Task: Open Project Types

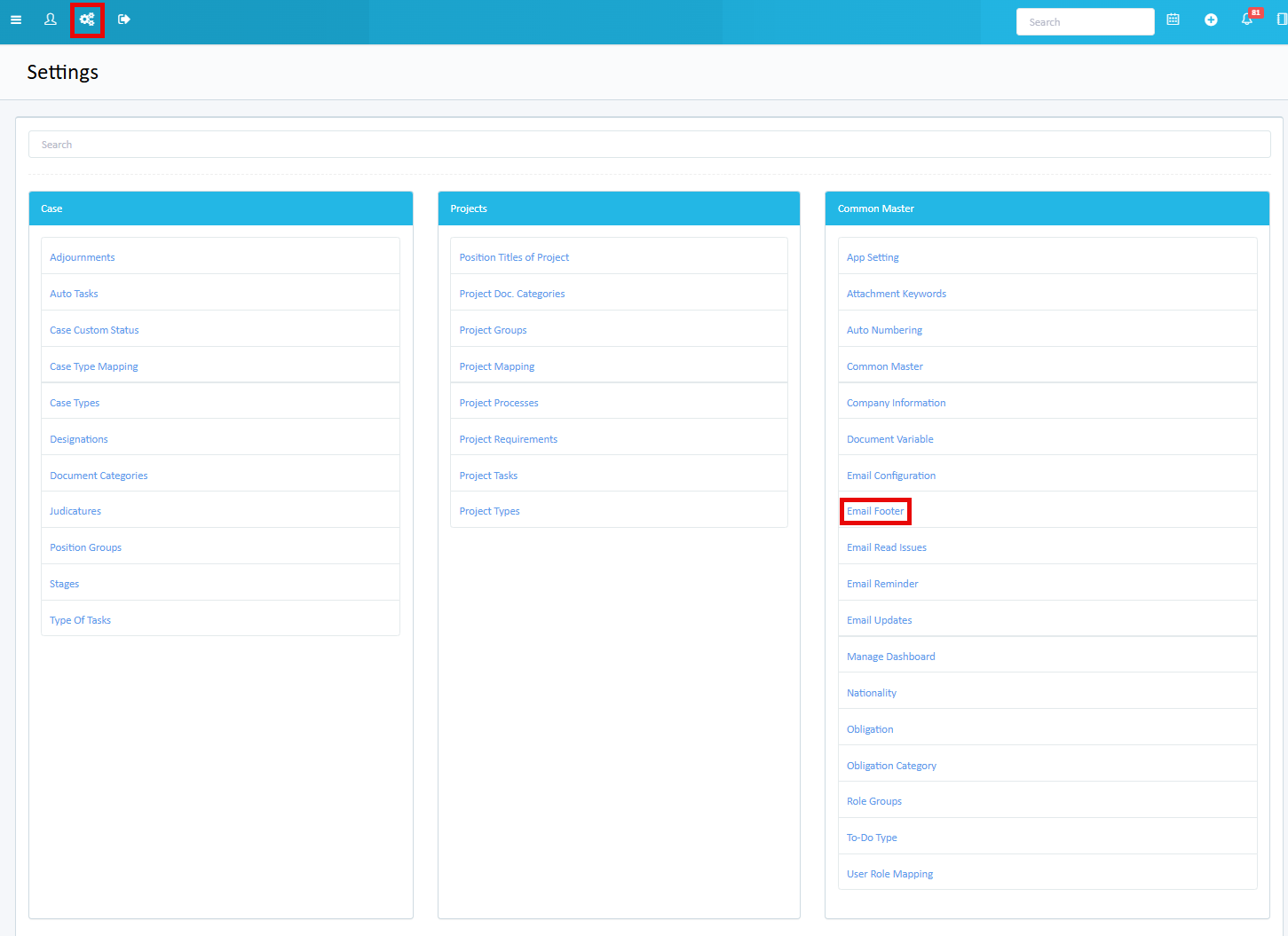Action: click(x=489, y=511)
